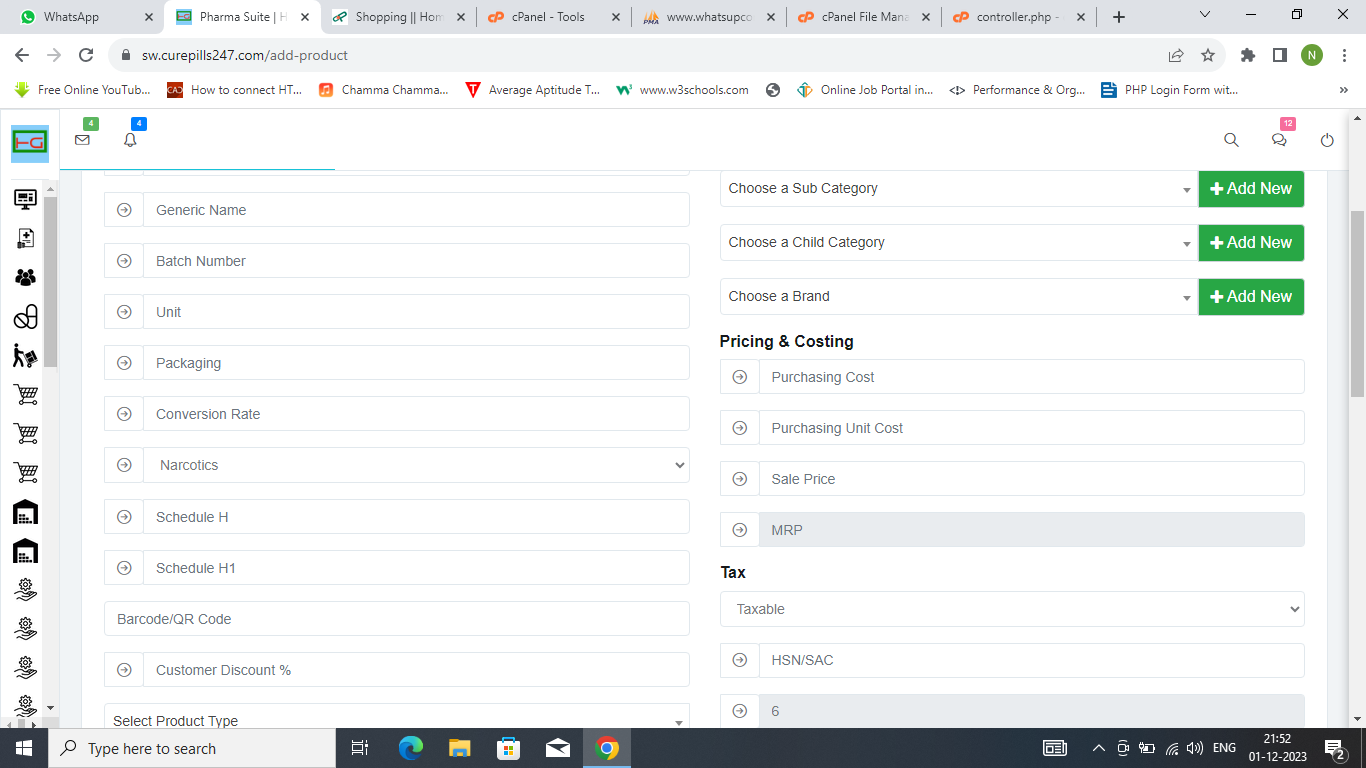The height and width of the screenshot is (768, 1366).
Task: Click Add New beside Child Category
Action: click(1251, 242)
